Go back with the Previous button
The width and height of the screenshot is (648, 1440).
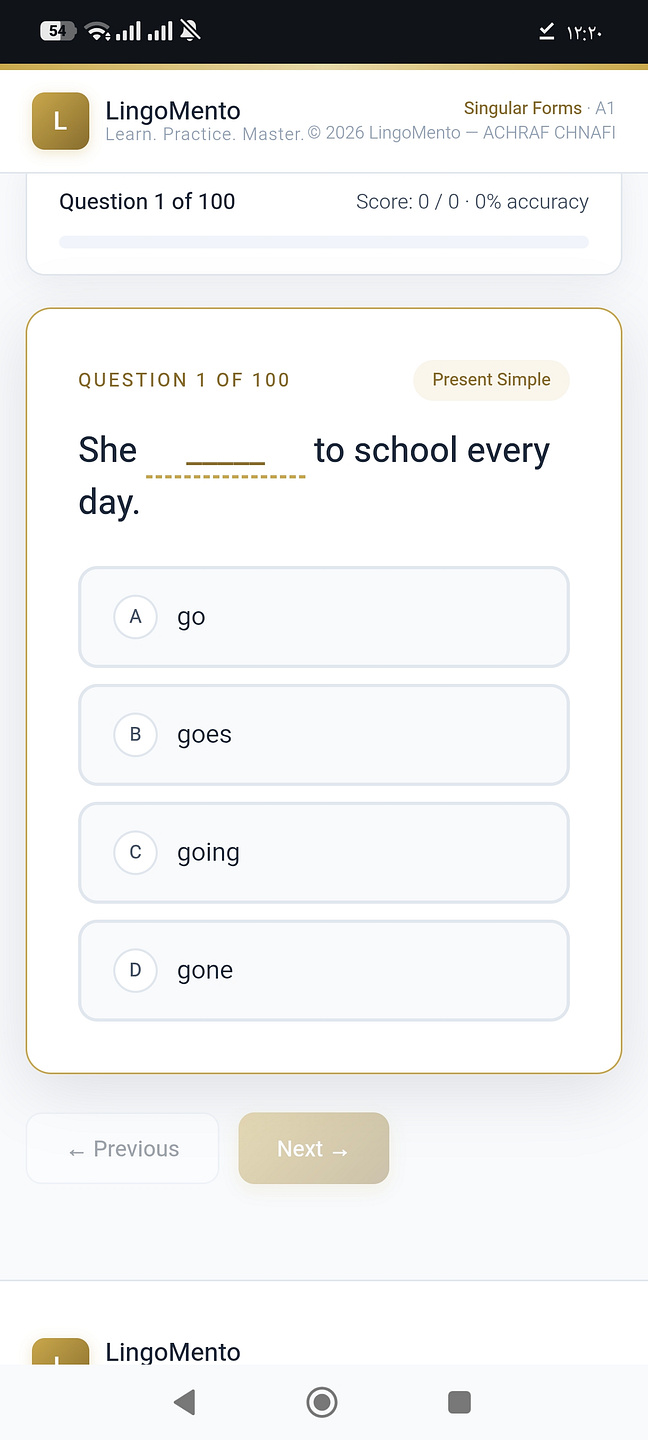(122, 1148)
